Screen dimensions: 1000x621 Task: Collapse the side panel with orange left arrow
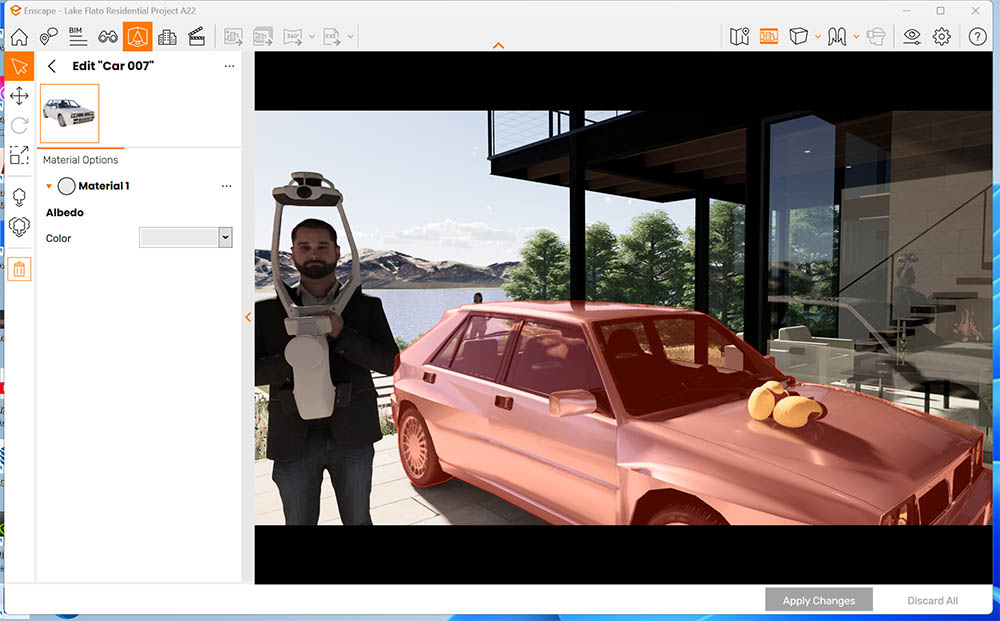tap(248, 317)
